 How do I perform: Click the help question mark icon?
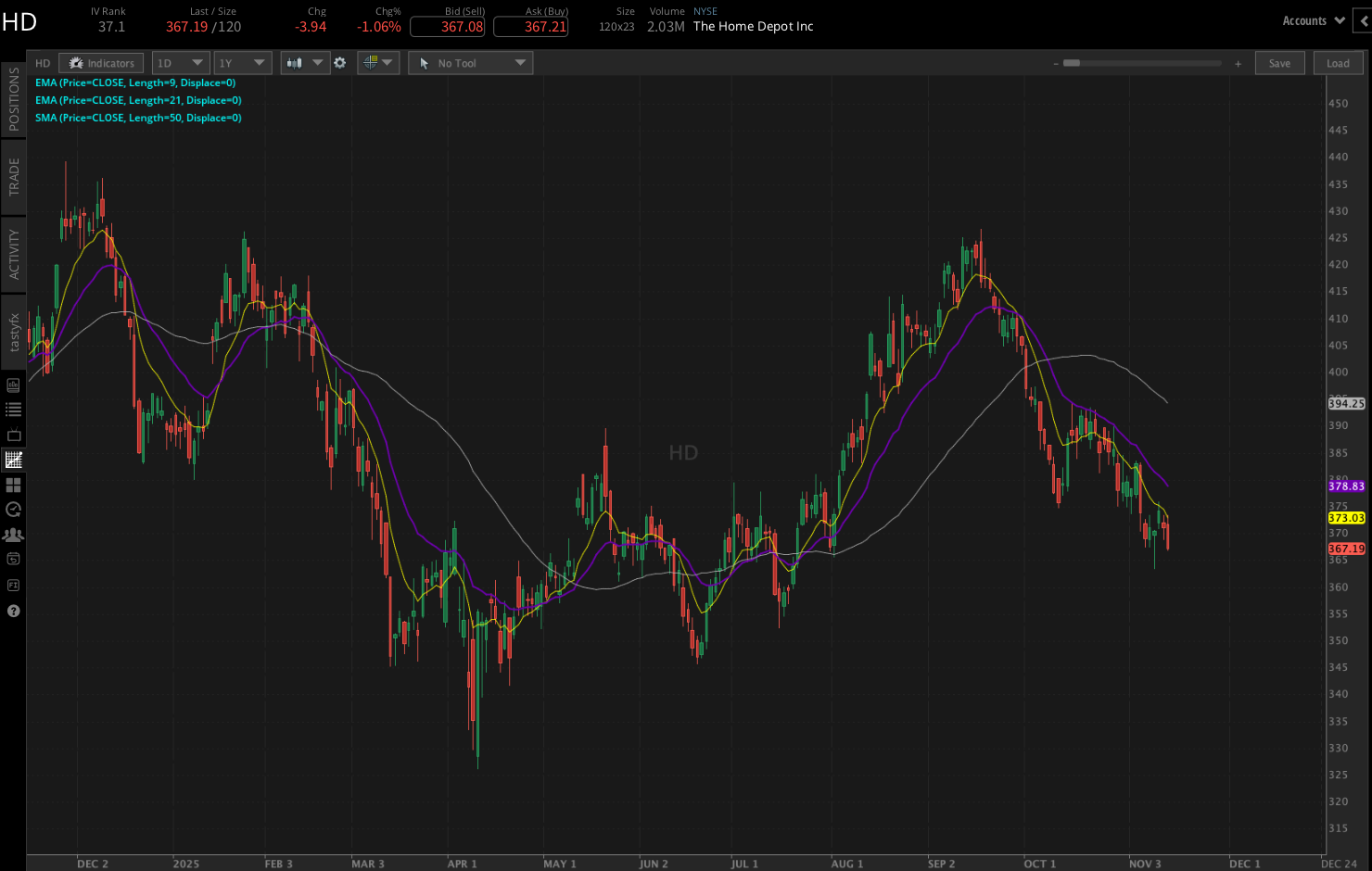coord(14,611)
